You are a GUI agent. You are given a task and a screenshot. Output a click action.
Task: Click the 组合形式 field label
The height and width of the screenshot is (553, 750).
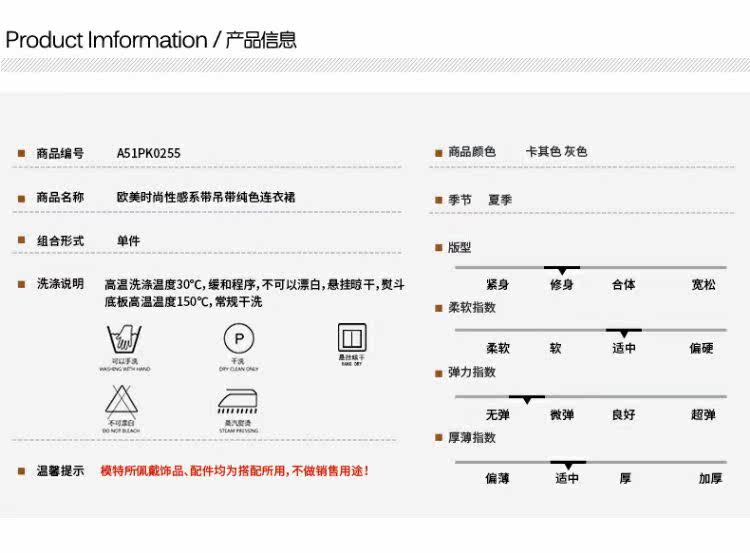[x=60, y=241]
